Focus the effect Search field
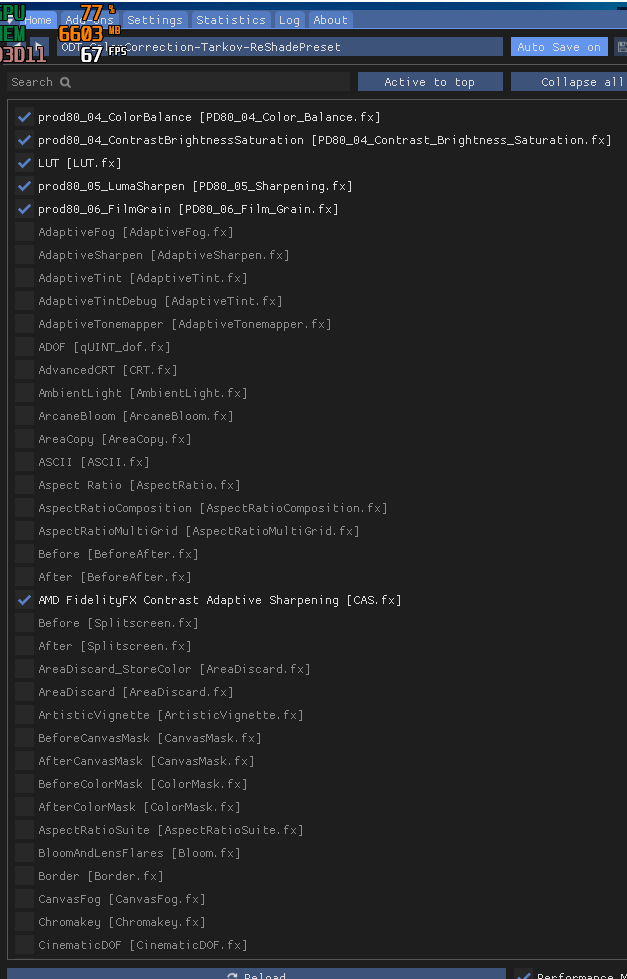 pos(200,82)
